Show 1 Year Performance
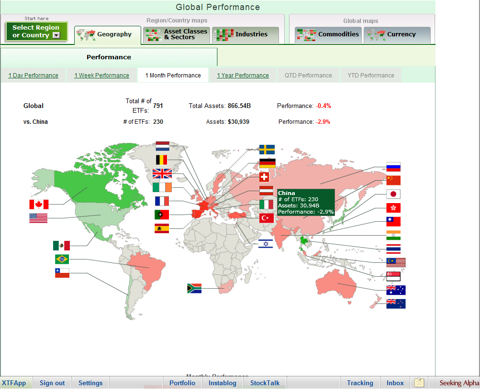This screenshot has width=480, height=389. (243, 76)
